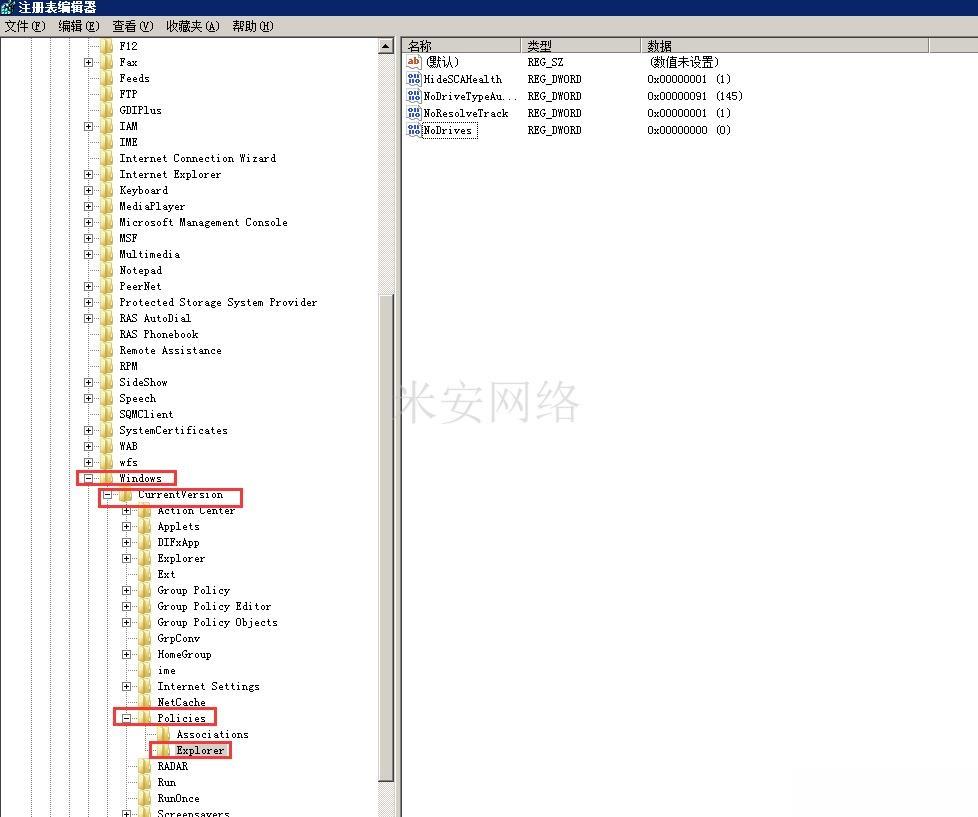Open the 编辑(E) menu

tap(79, 26)
